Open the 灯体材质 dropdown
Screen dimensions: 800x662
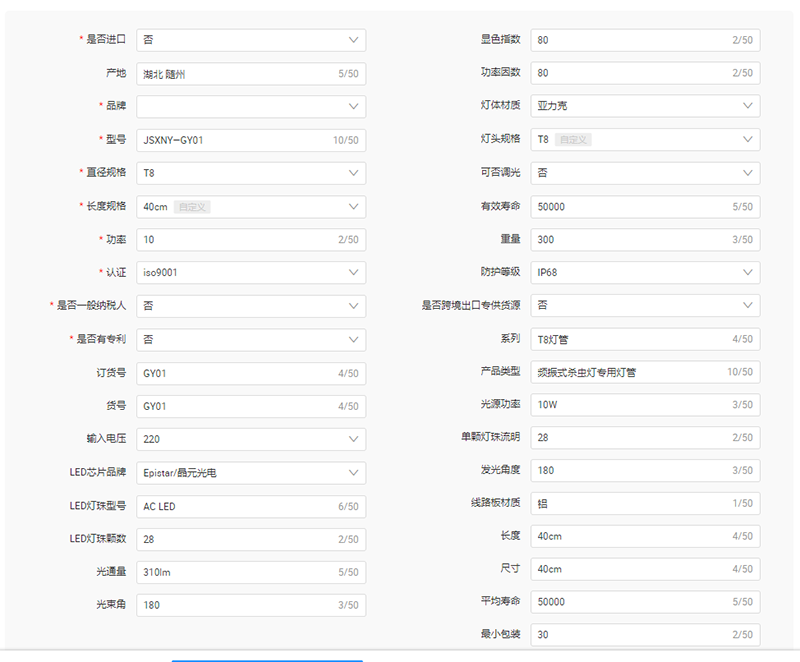(643, 106)
